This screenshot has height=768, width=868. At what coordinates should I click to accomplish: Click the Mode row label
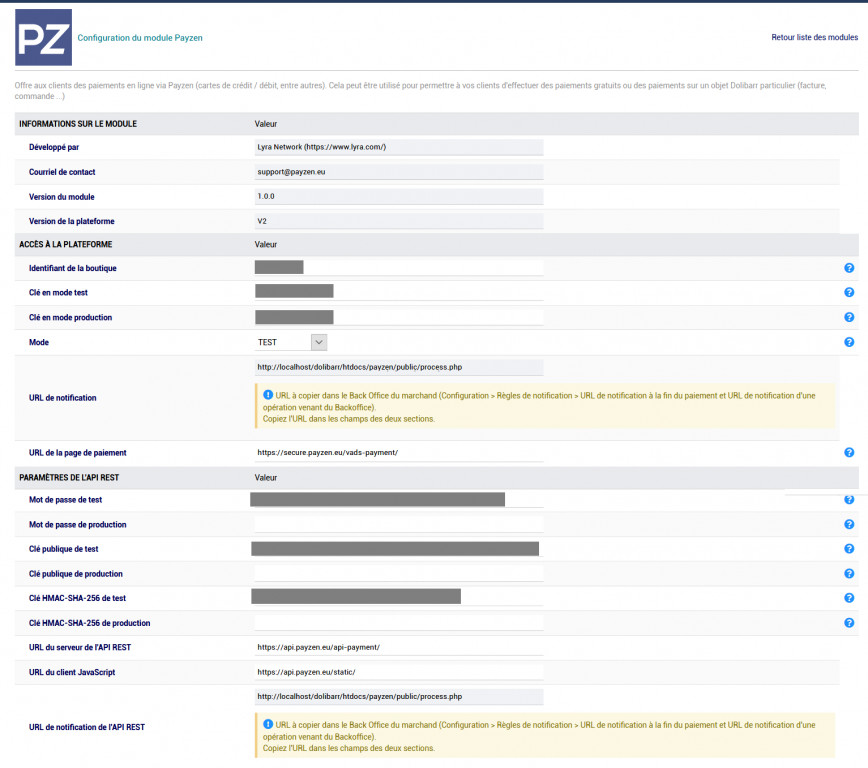pos(39,342)
